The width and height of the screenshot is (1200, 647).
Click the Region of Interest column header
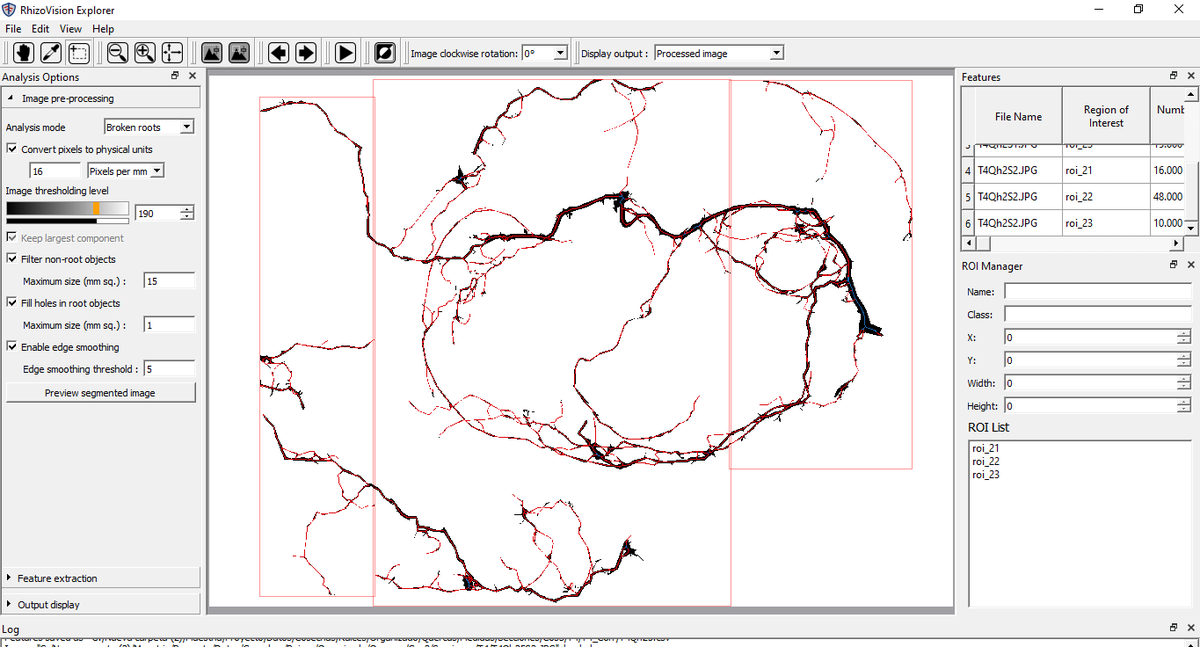[x=1106, y=116]
